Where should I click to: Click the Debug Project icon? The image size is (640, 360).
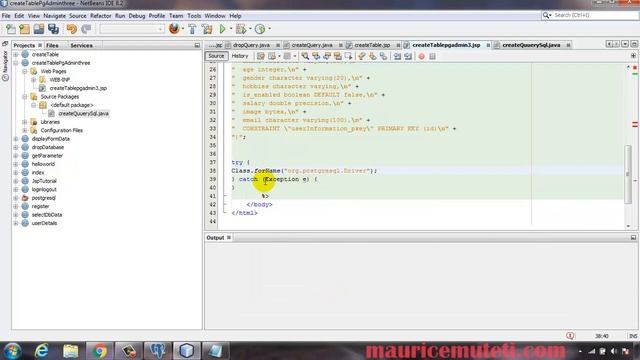[x=241, y=29]
